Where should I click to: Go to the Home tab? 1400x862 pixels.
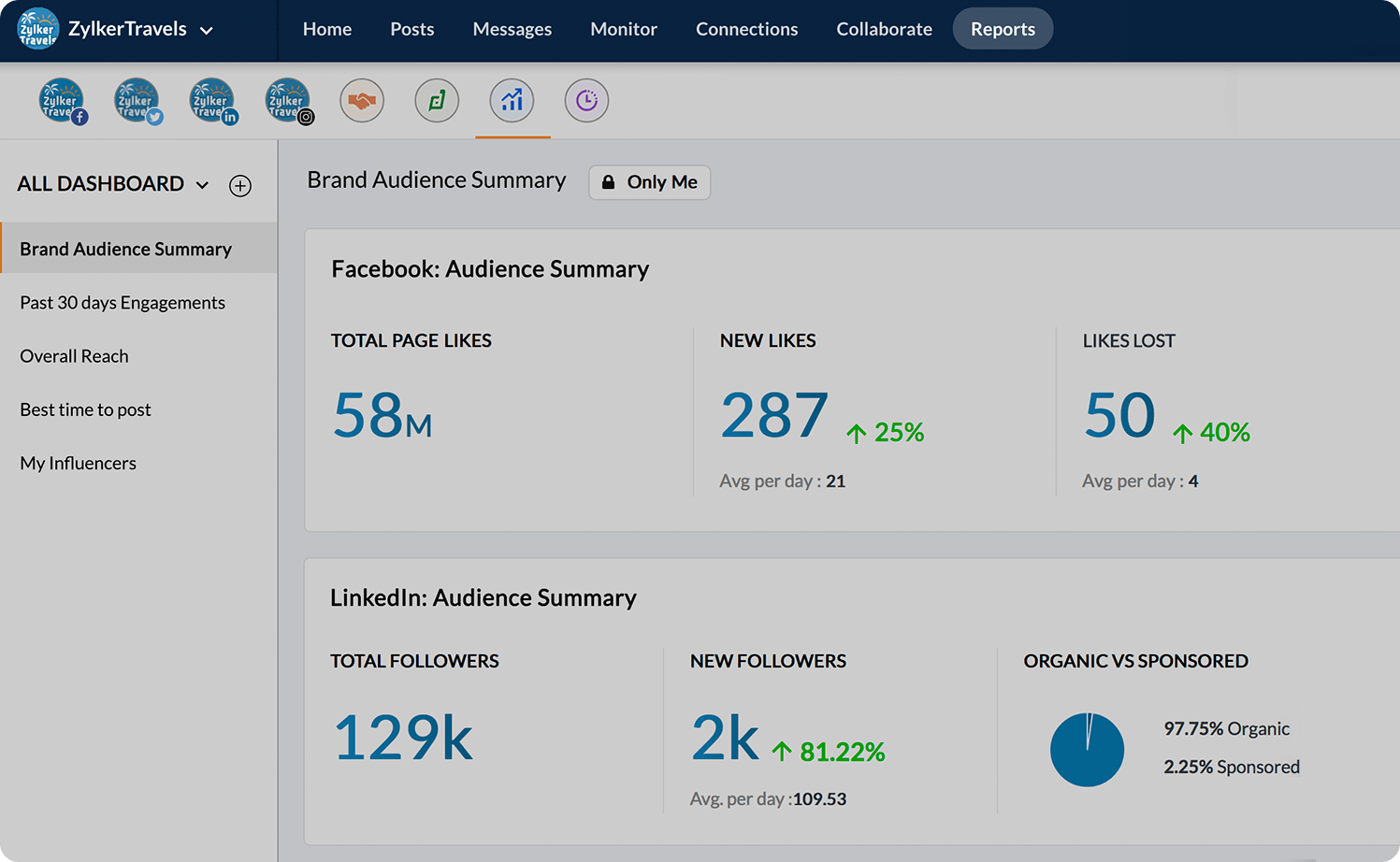tap(327, 29)
